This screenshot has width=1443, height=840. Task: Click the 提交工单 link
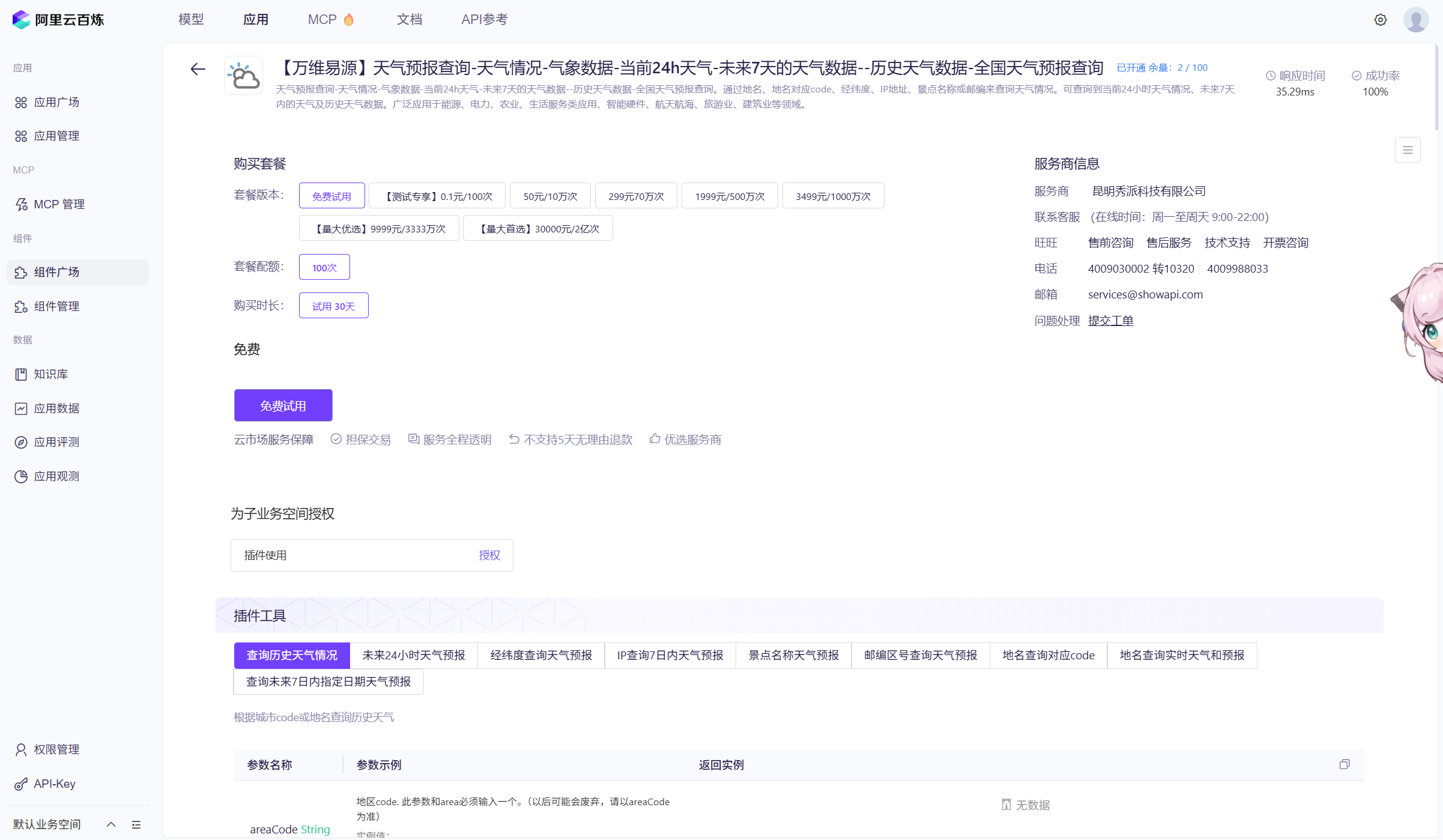click(x=1110, y=321)
